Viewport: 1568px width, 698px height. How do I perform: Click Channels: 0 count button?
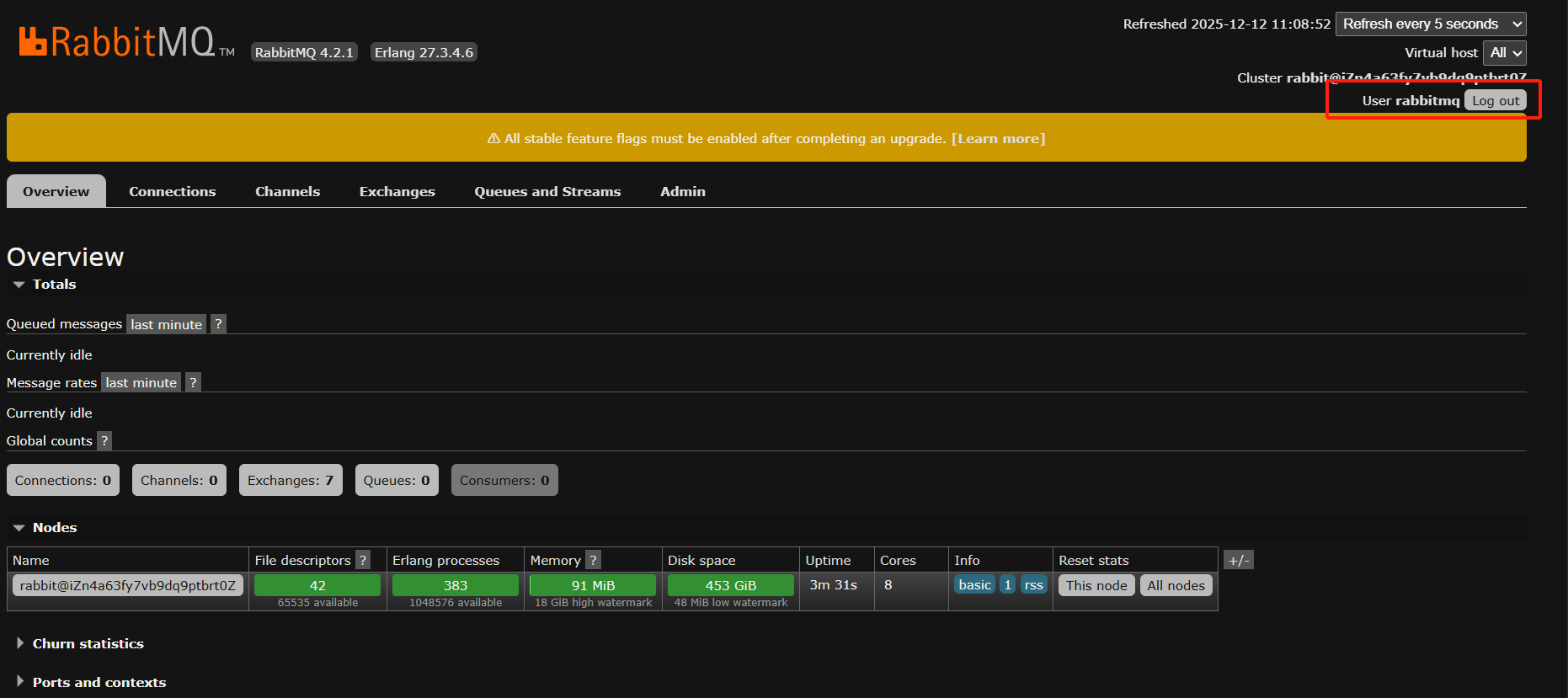point(179,480)
